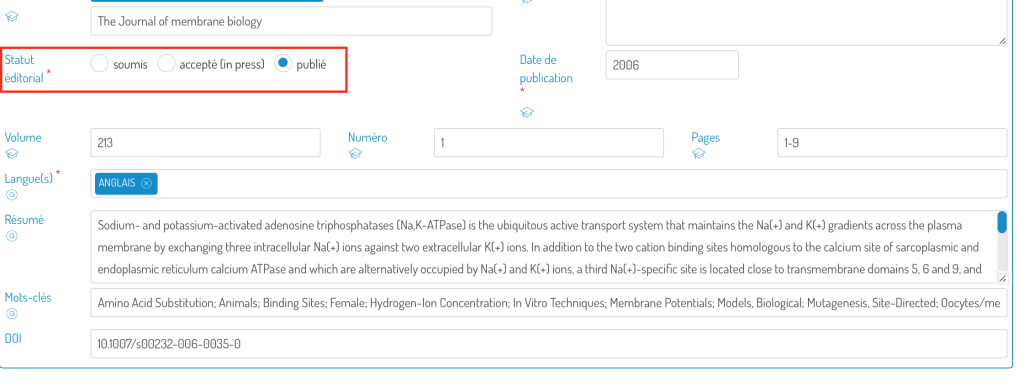Viewport: 1024px width, 384px height.
Task: Select the 'publié' radio option
Action: (283, 64)
